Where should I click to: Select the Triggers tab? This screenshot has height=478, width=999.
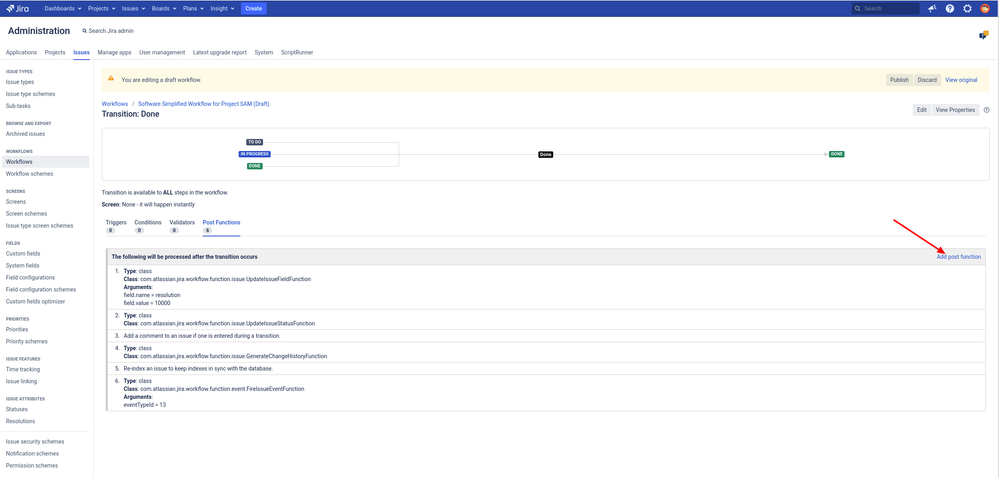(x=116, y=226)
